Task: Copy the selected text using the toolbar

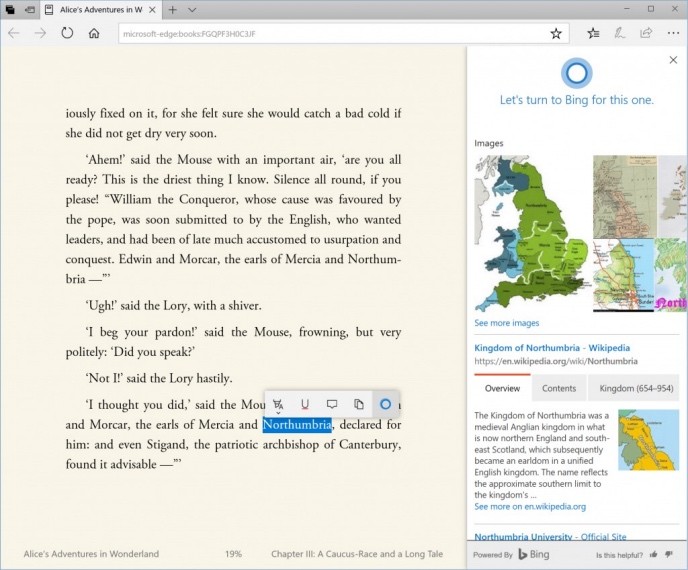Action: 358,404
